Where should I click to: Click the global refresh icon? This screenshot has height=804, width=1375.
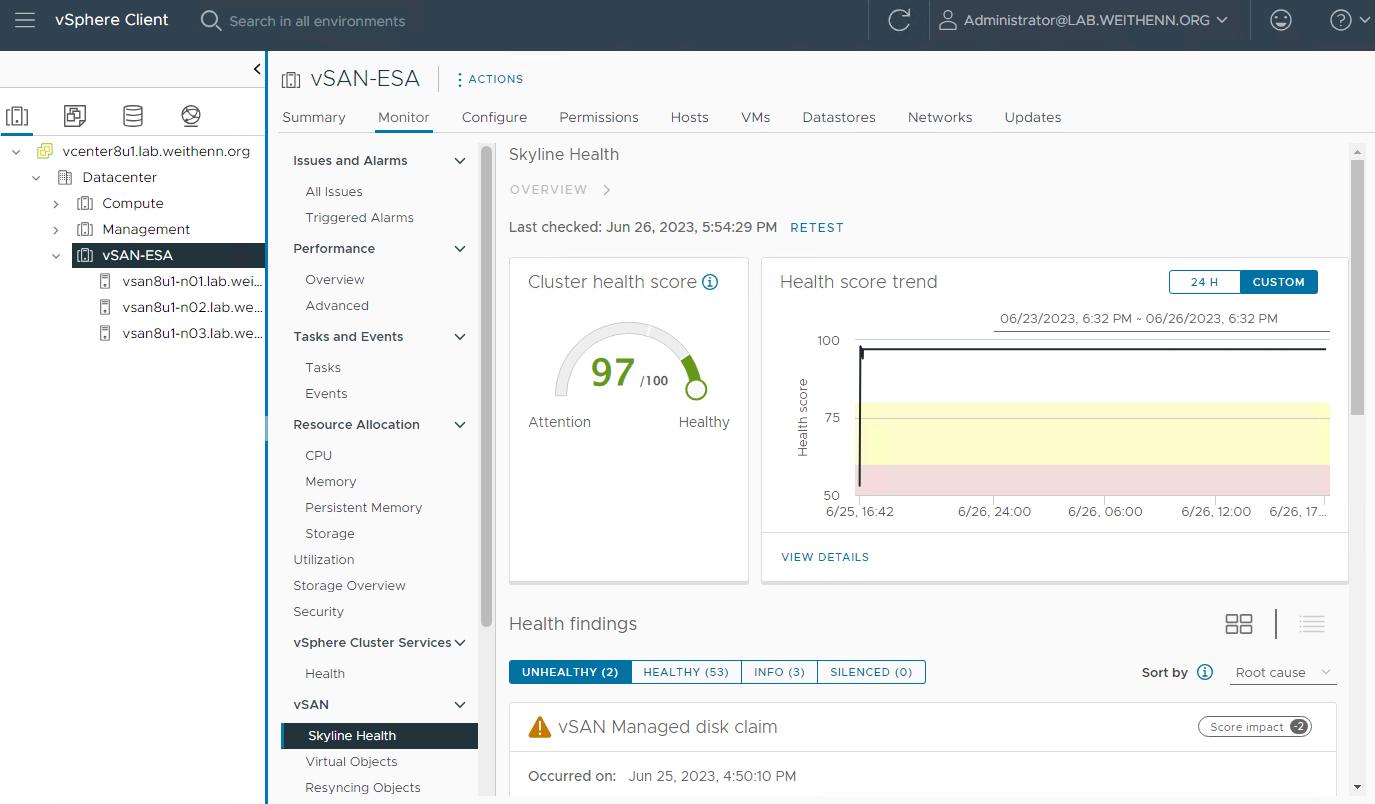[x=899, y=20]
